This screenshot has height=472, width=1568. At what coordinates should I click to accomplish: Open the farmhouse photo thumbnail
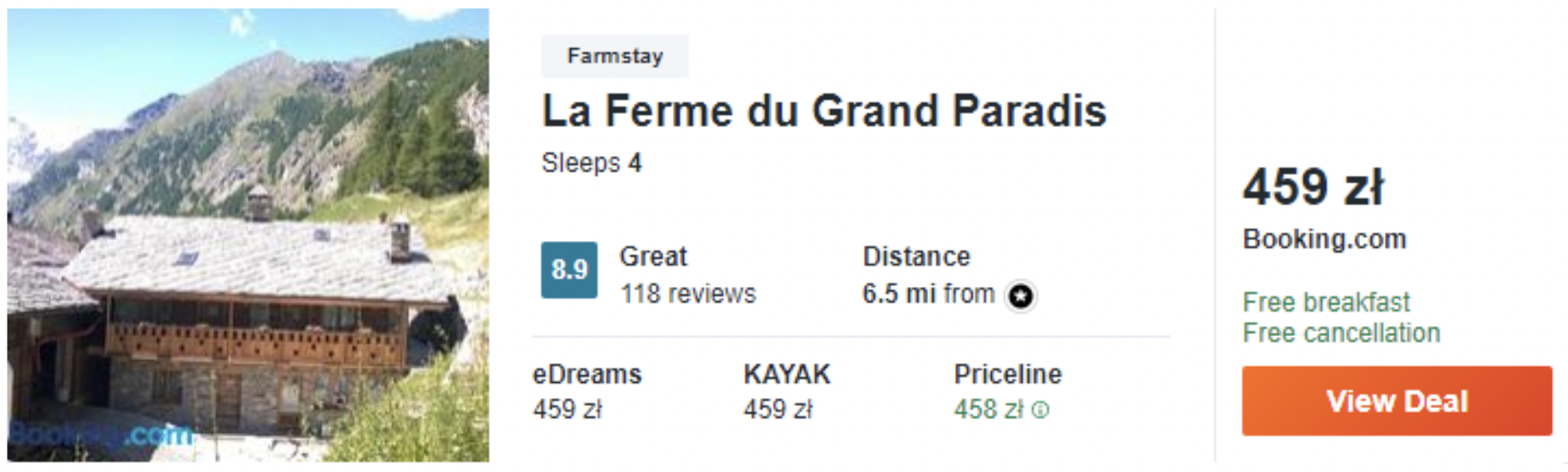click(x=248, y=235)
